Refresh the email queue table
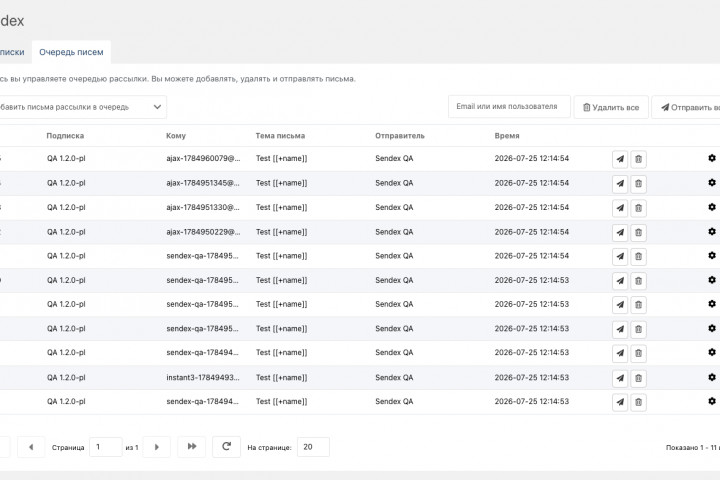This screenshot has height=480, width=720. pos(226,446)
